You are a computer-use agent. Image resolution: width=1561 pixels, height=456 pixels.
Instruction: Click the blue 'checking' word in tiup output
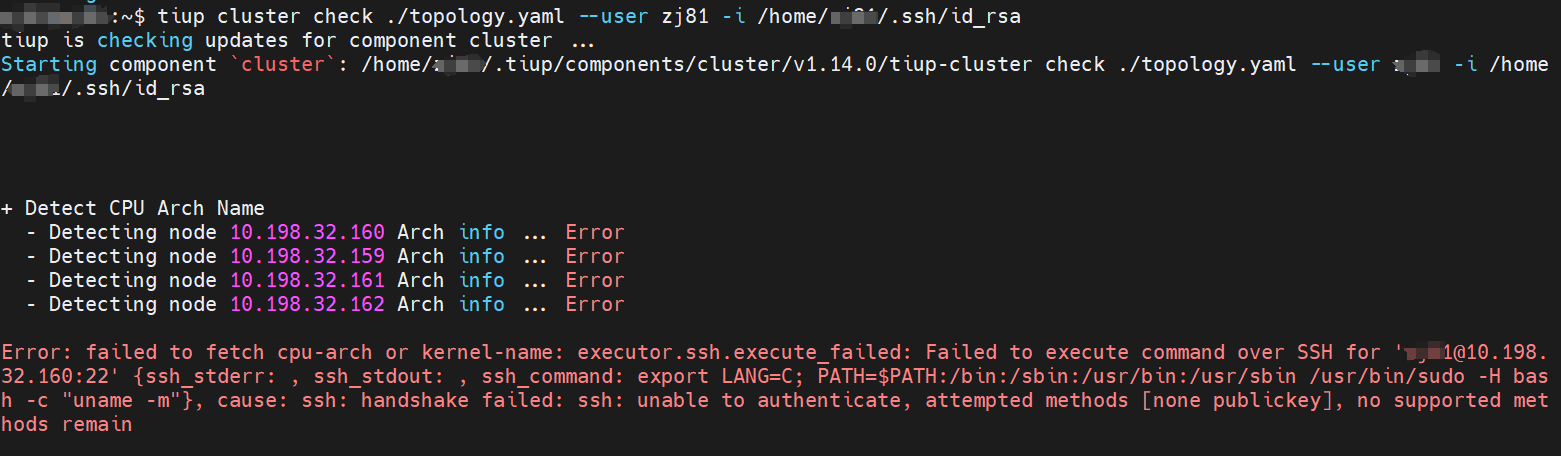[x=145, y=40]
